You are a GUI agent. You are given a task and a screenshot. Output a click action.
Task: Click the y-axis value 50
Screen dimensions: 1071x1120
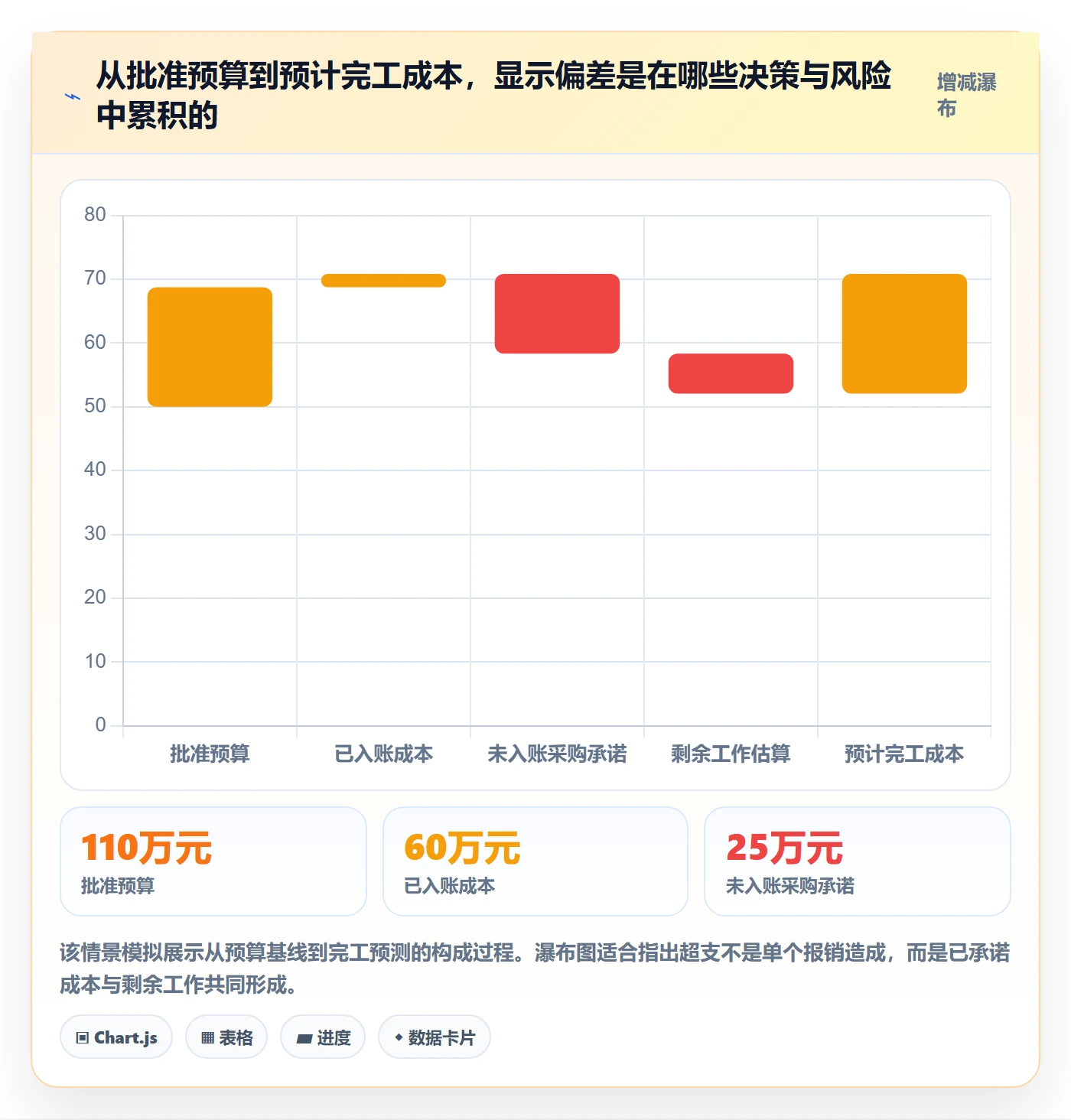pos(95,405)
